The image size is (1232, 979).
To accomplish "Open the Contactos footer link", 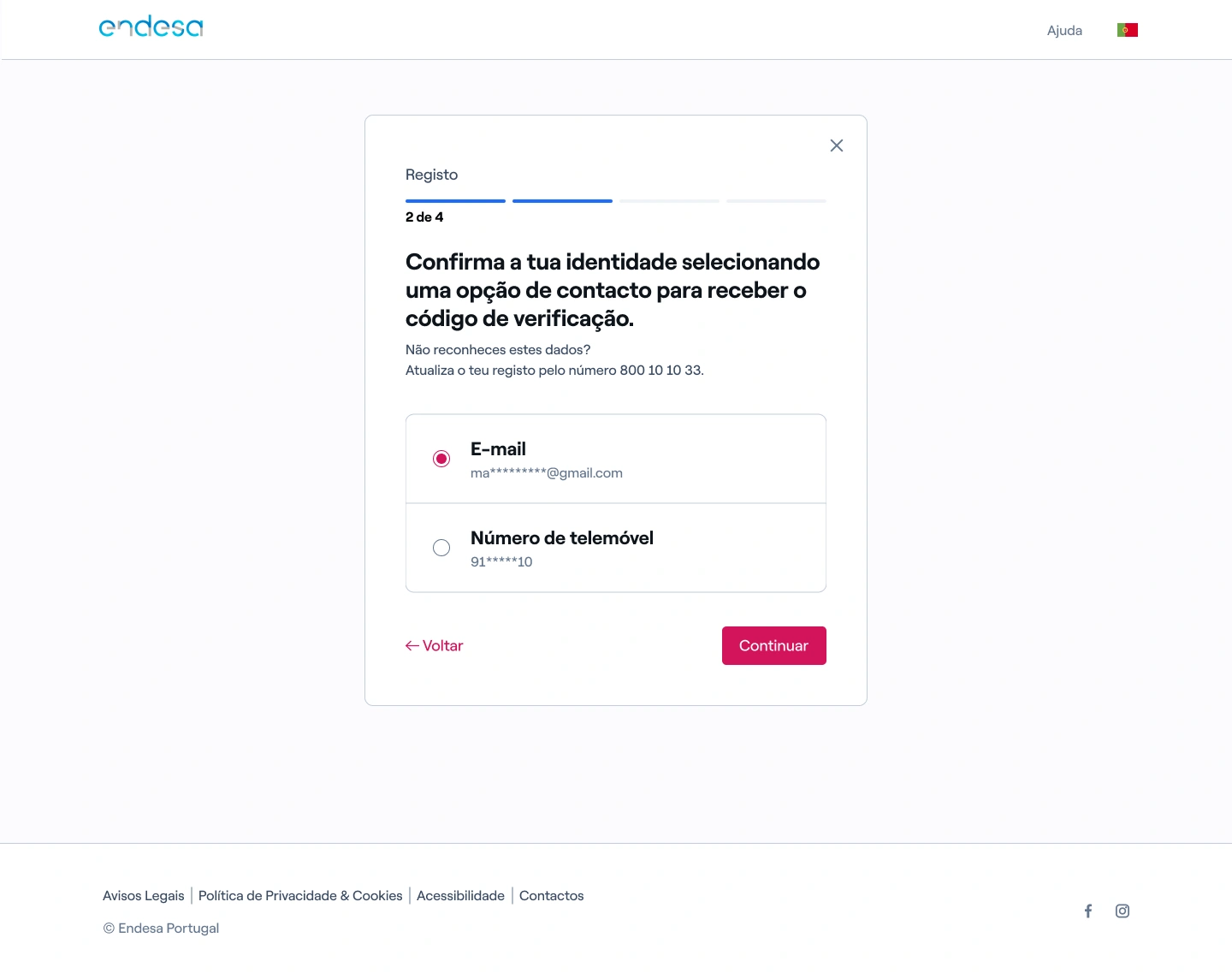I will [x=551, y=896].
